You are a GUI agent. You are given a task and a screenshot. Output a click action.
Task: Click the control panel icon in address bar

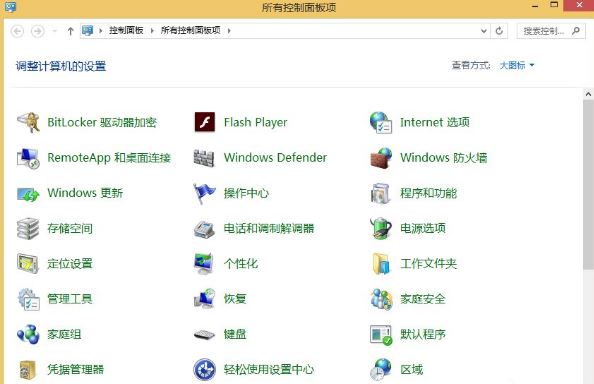(88, 31)
